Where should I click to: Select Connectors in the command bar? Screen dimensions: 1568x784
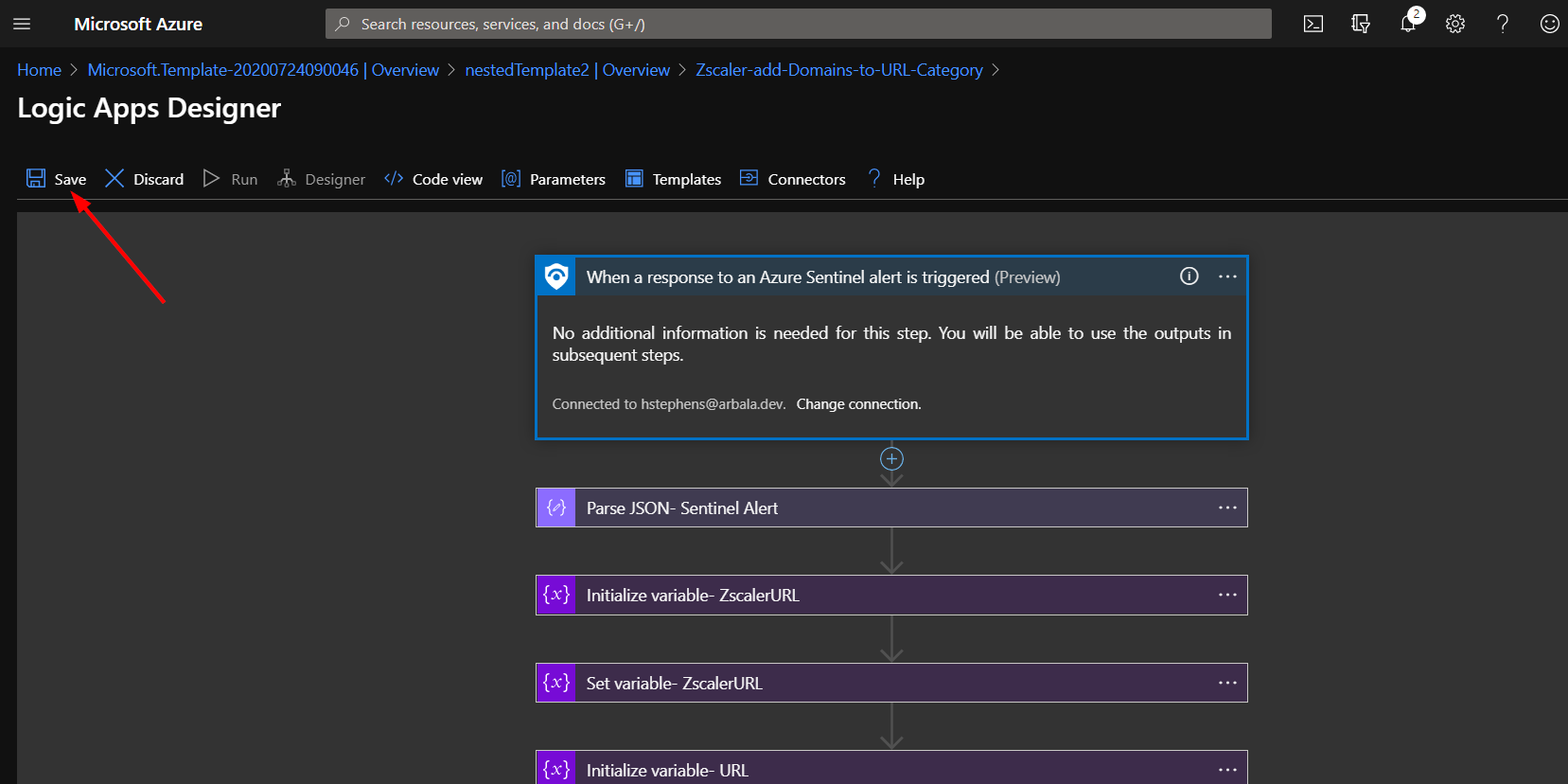tap(793, 179)
